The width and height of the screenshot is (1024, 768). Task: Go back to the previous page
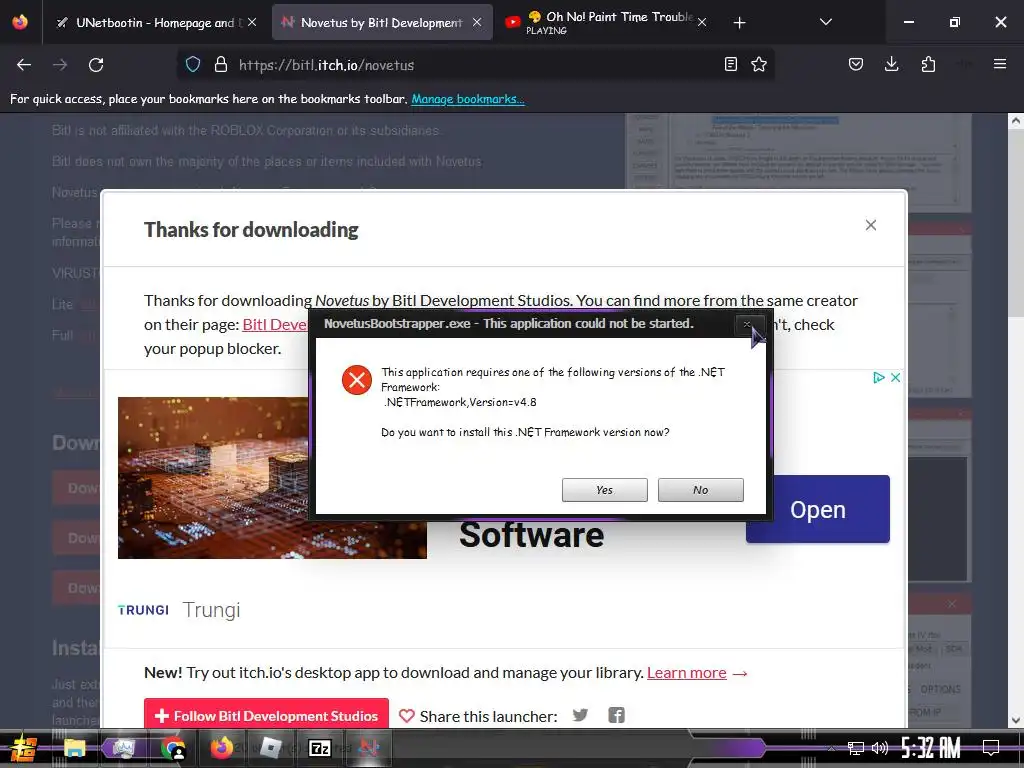pos(24,65)
